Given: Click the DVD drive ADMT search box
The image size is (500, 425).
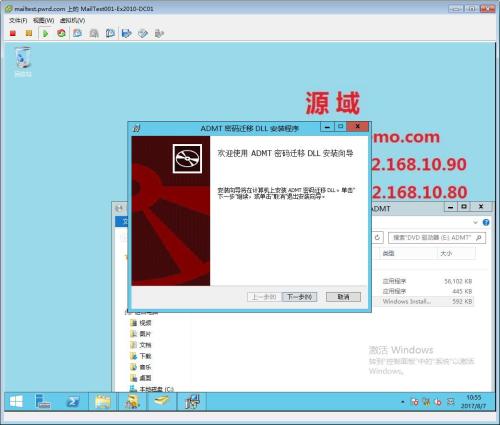Looking at the screenshot, I should [437, 237].
